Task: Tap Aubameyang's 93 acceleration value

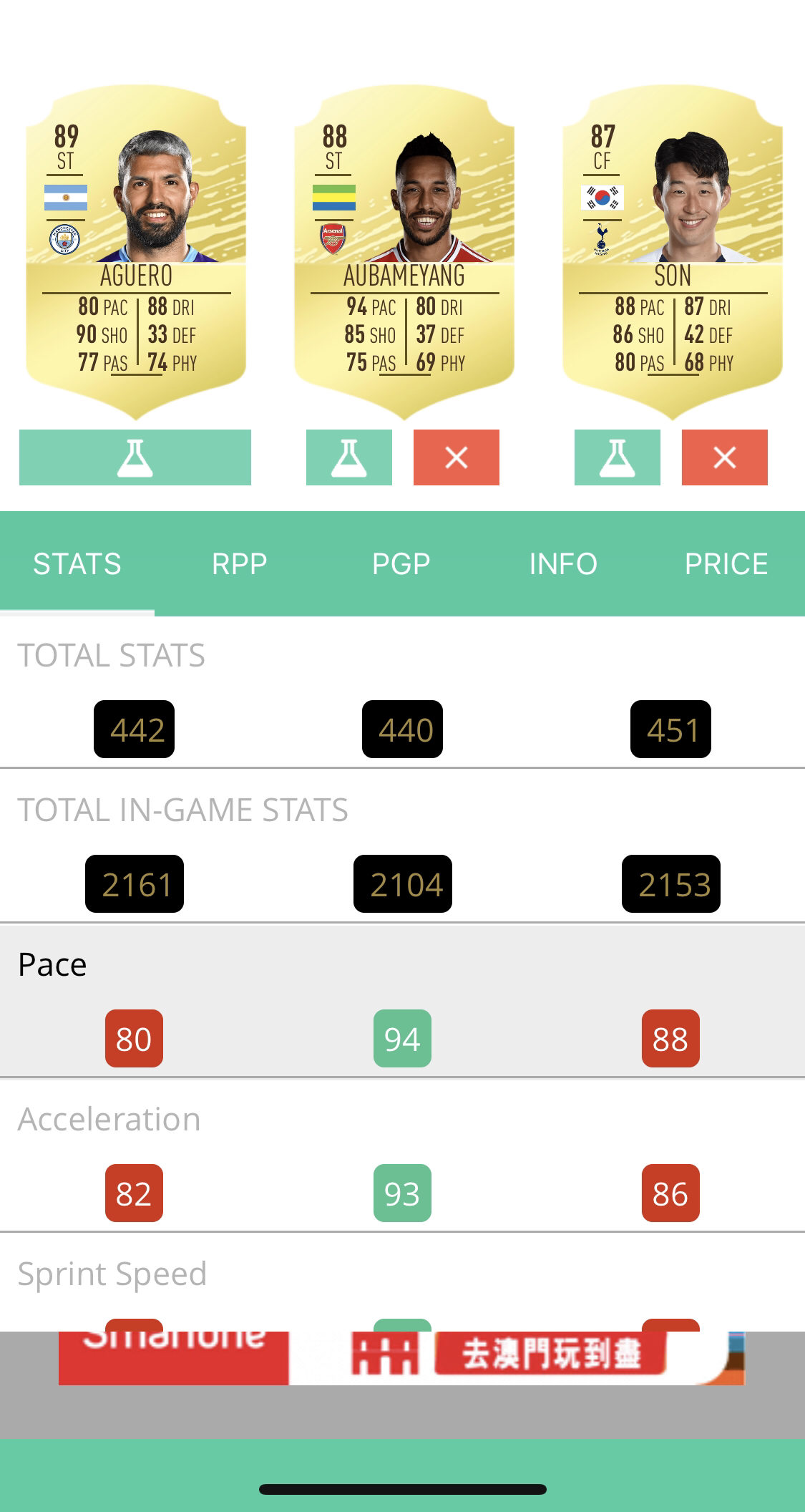Action: 402,1193
